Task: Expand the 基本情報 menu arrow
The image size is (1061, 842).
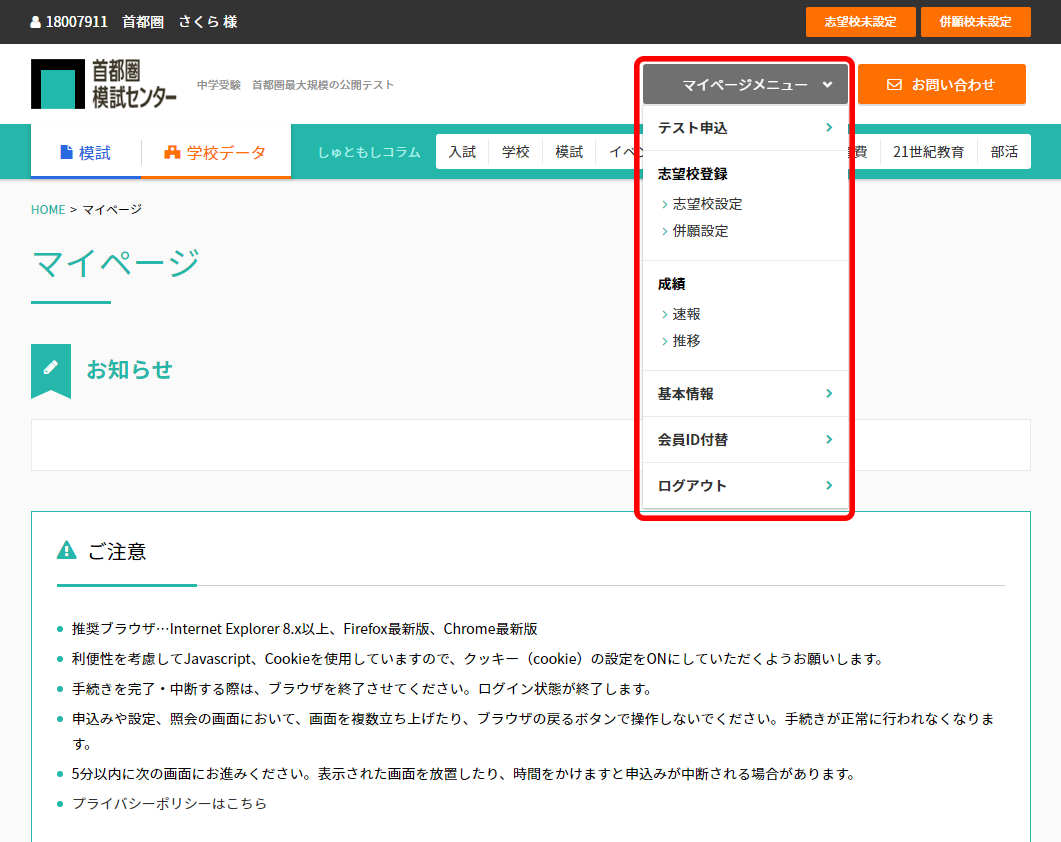Action: (828, 394)
